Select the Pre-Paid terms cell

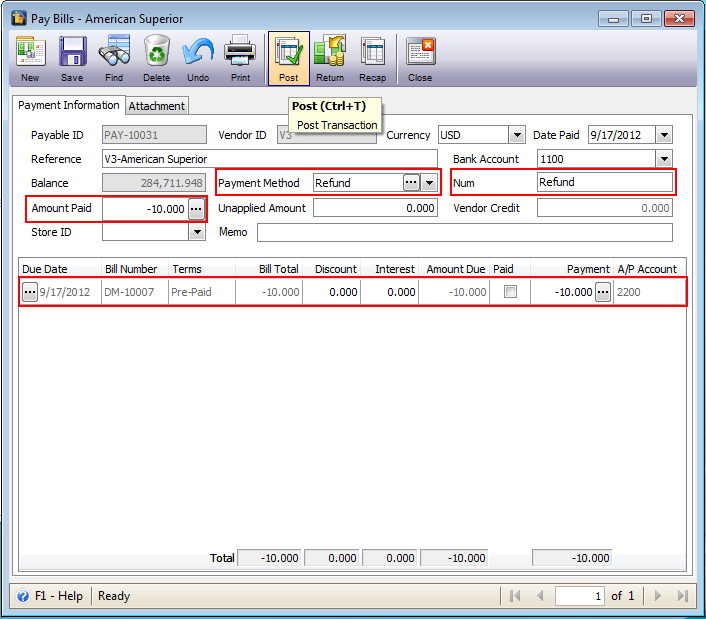point(202,292)
